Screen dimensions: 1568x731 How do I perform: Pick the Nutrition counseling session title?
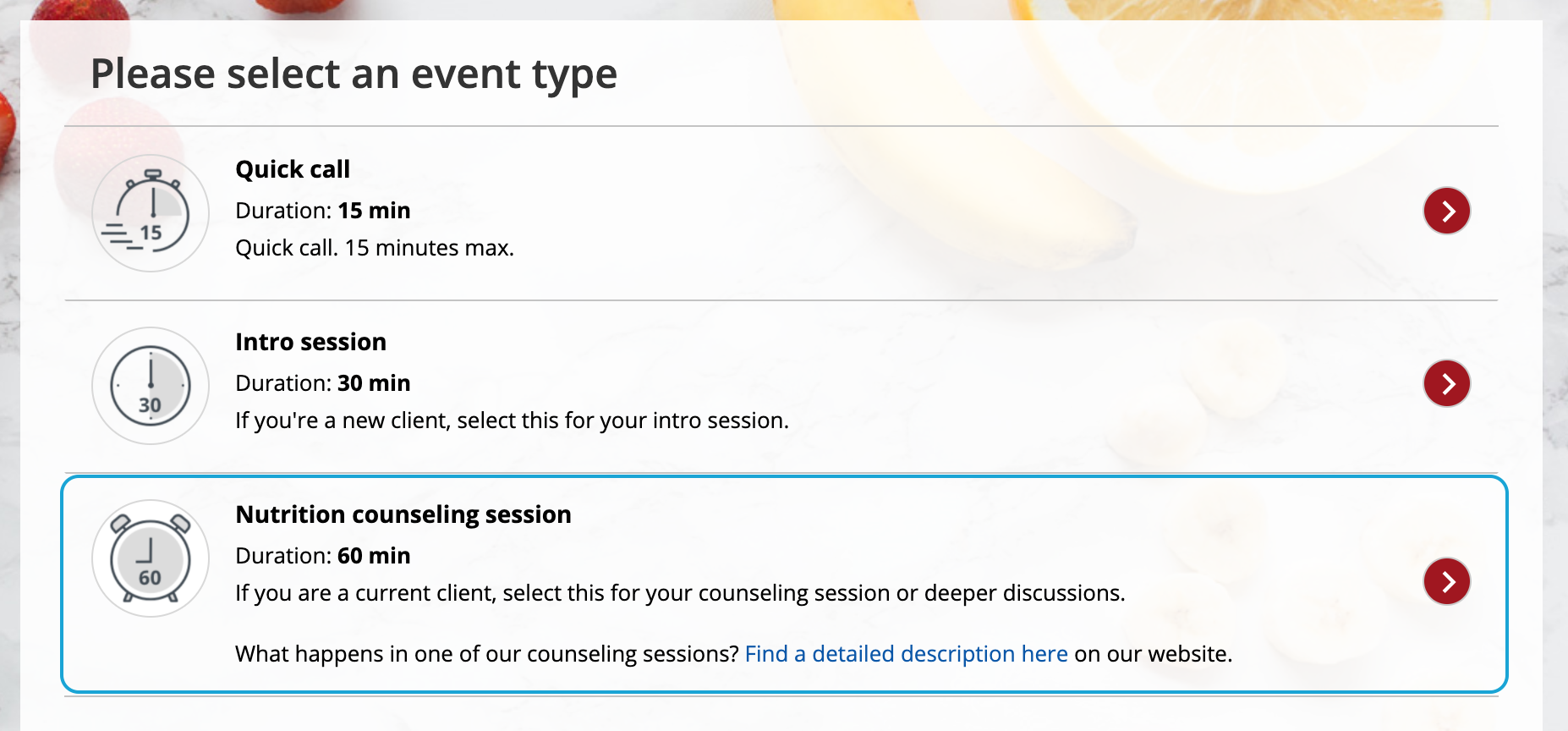click(403, 514)
